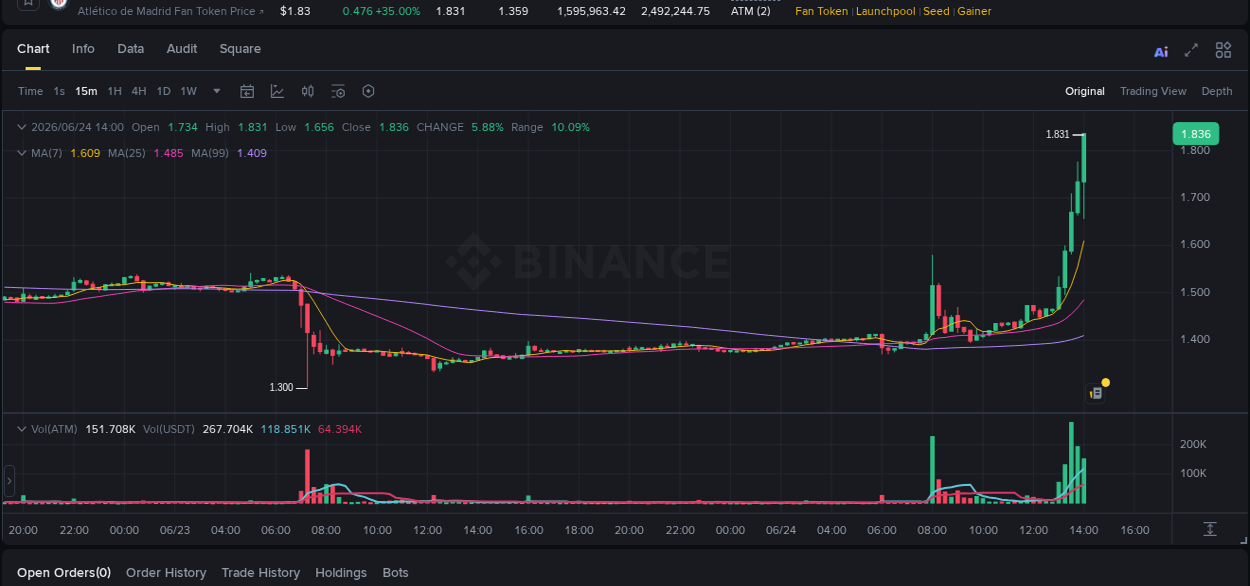Open the list-with-gear chart settings icon
Image resolution: width=1250 pixels, height=586 pixels.
coord(338,91)
